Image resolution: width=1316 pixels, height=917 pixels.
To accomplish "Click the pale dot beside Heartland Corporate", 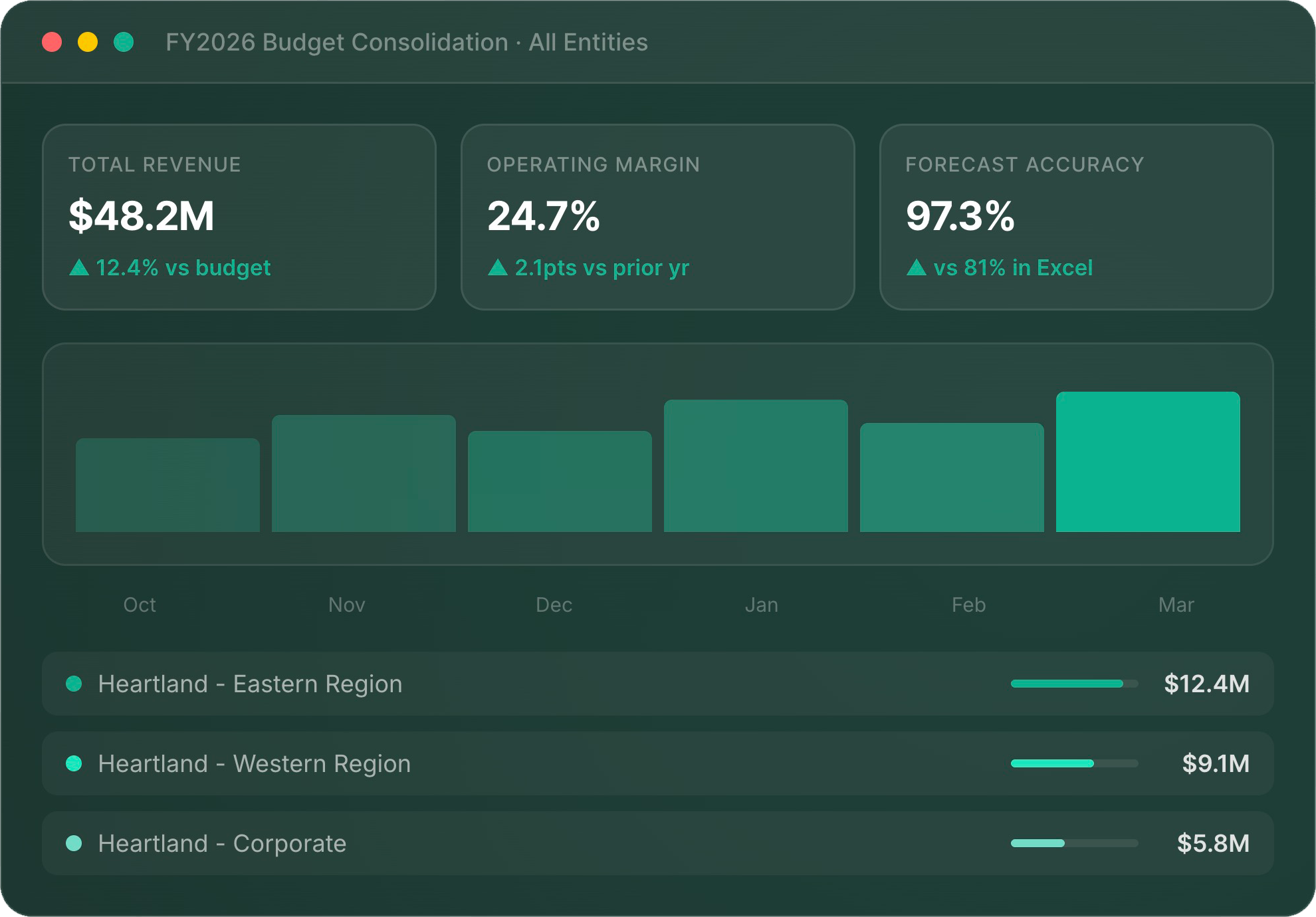I will pos(74,843).
